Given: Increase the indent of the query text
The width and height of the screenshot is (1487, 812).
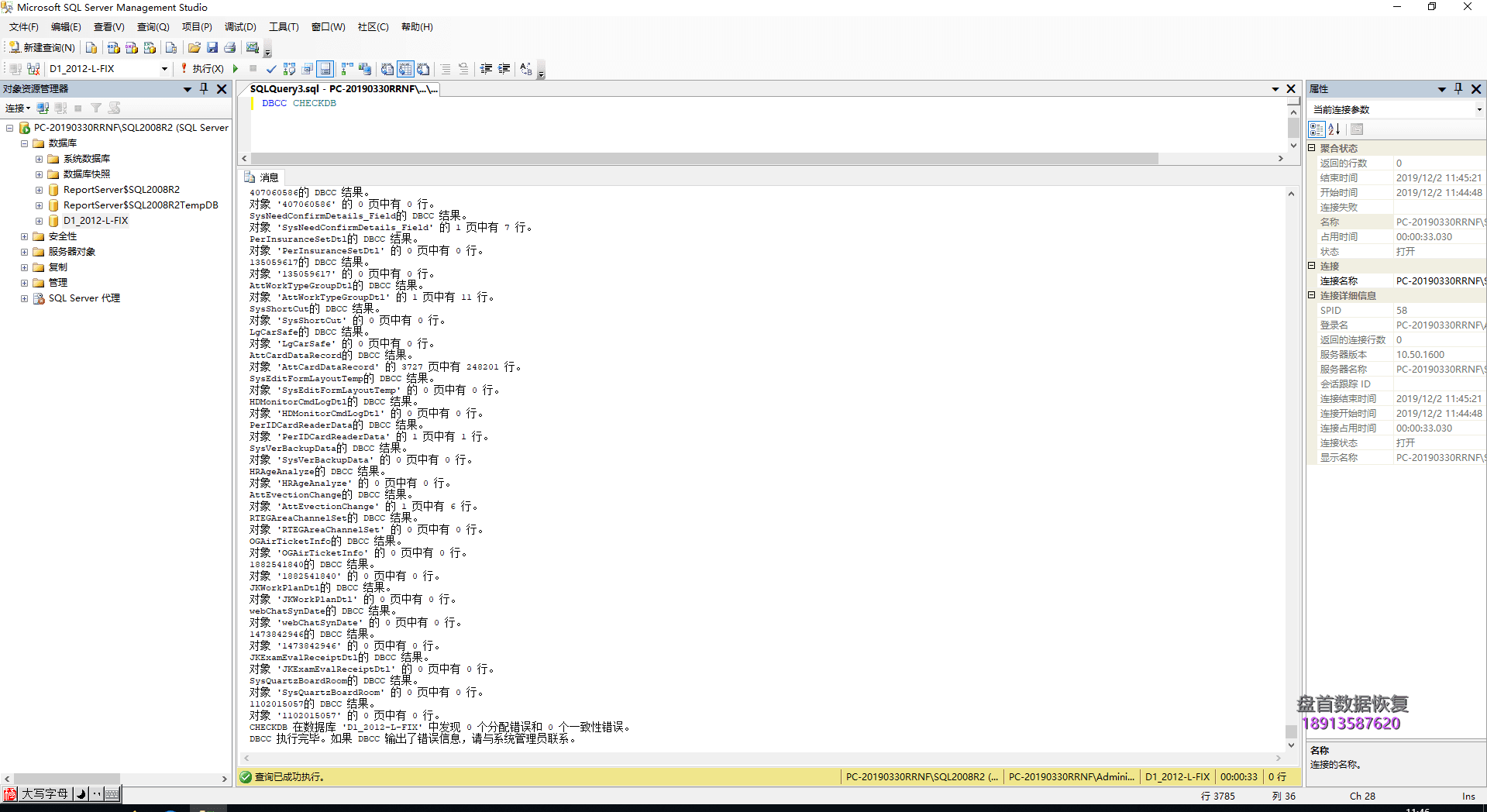Looking at the screenshot, I should [504, 69].
